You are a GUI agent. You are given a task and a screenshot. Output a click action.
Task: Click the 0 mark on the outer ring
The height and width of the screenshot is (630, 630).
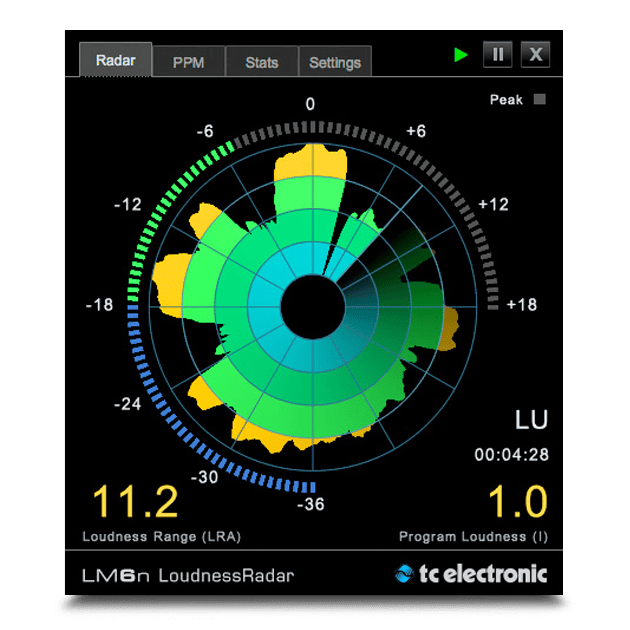coord(310,104)
